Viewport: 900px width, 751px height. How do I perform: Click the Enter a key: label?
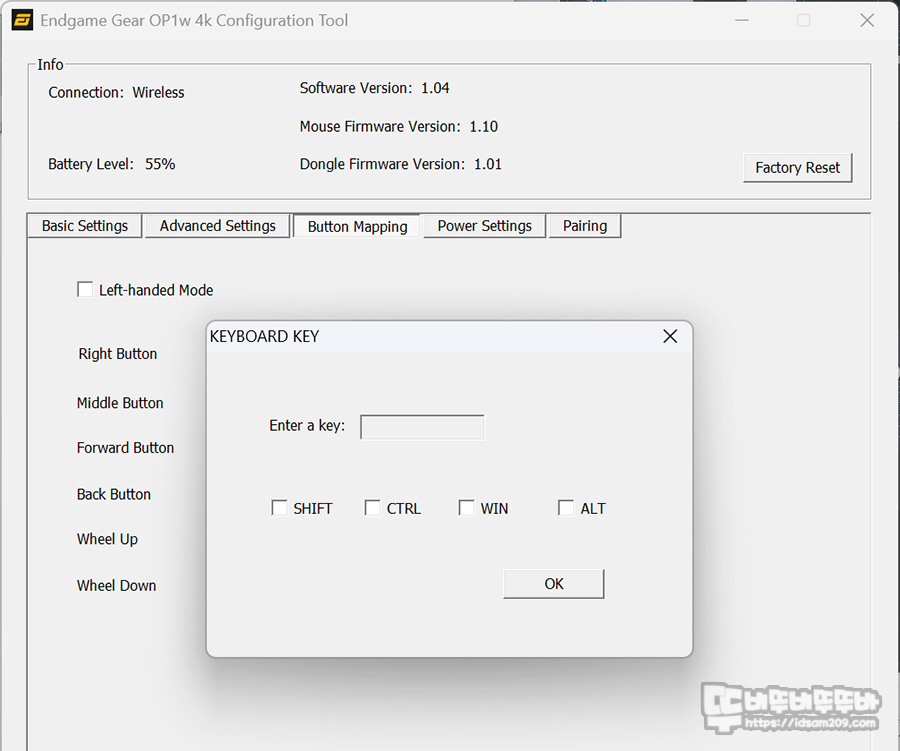(x=307, y=425)
